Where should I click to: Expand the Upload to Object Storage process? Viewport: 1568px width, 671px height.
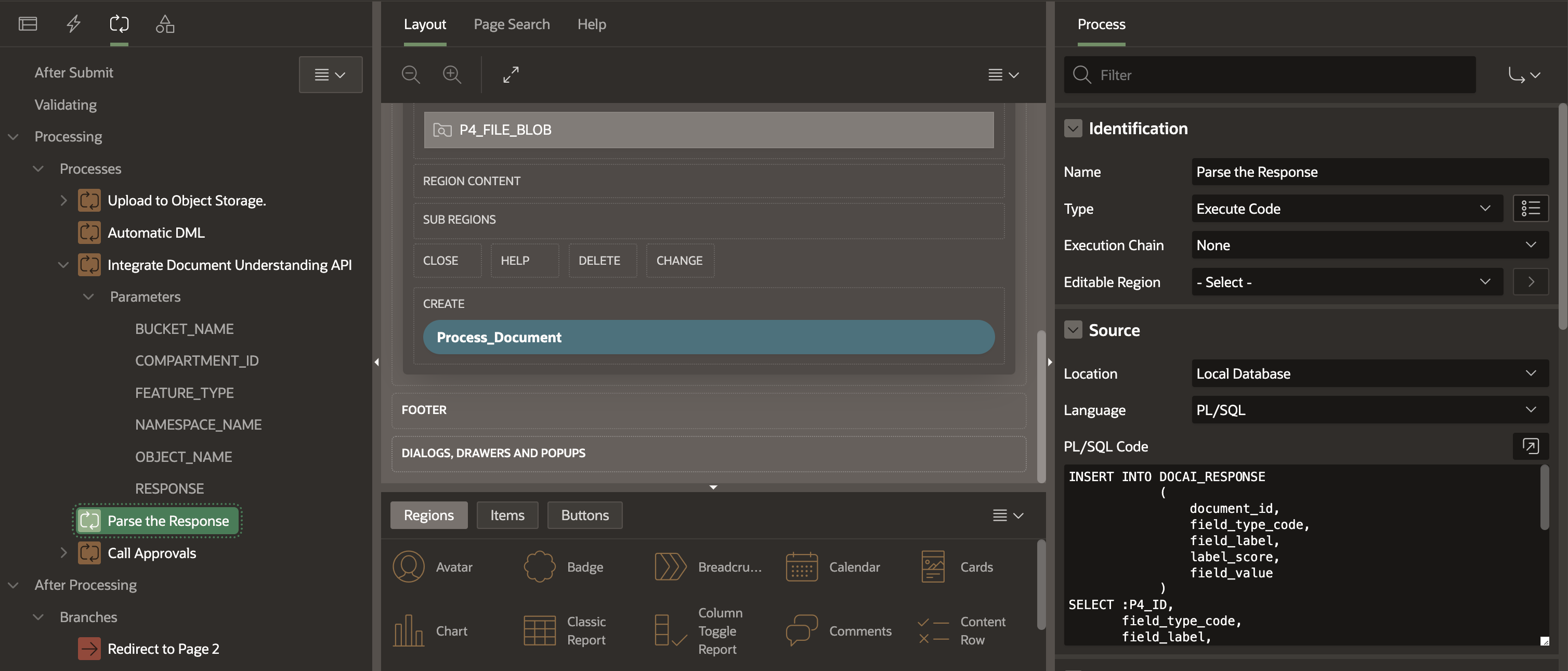pos(63,200)
